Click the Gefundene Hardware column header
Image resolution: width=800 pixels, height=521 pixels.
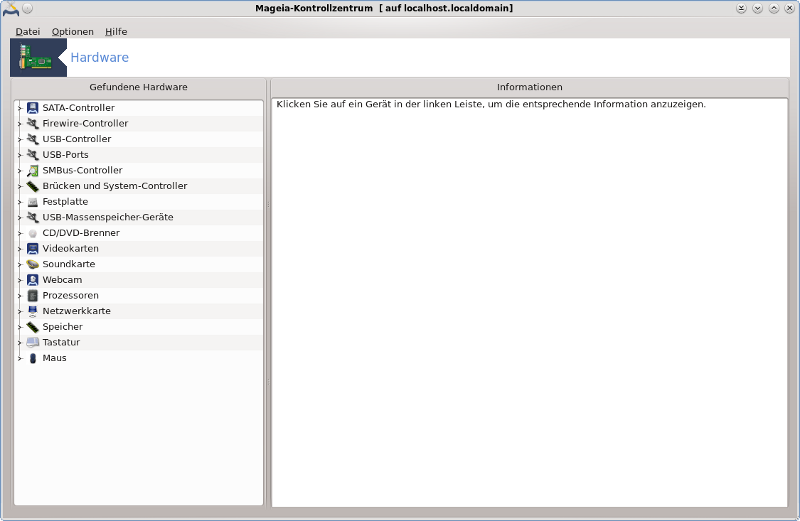138,87
